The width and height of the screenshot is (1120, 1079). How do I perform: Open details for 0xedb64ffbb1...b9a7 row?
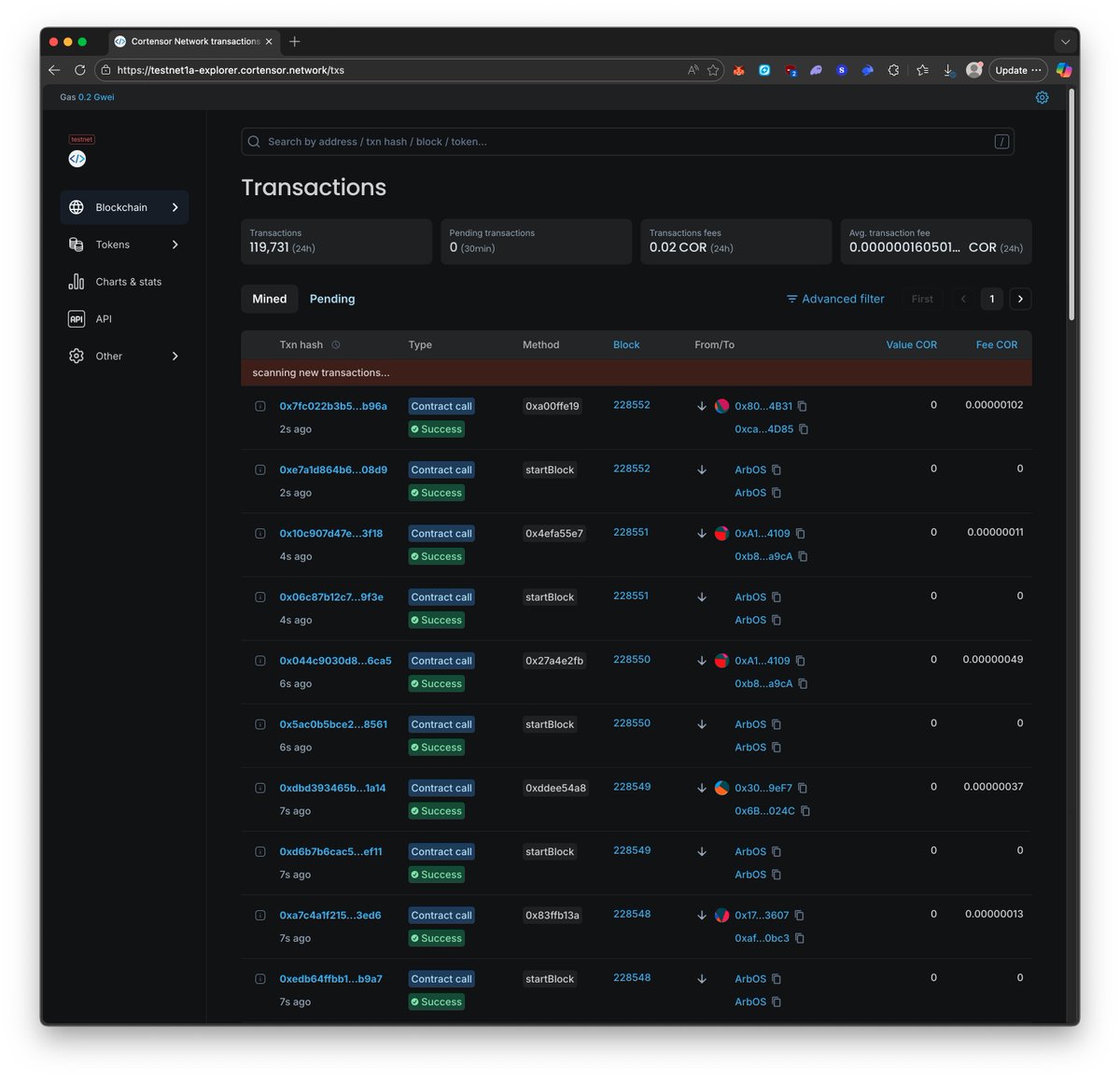pos(260,979)
